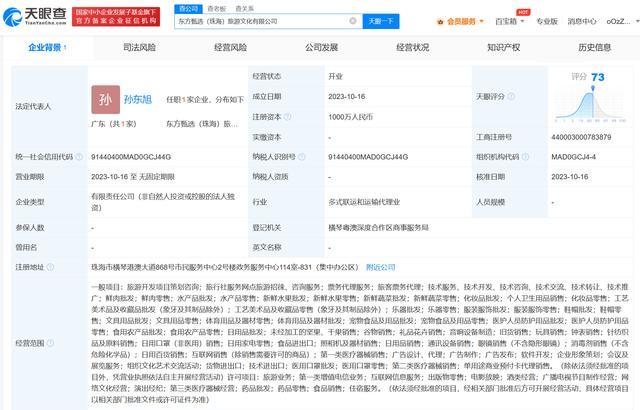Click the company name search field
The image size is (640, 410).
(260, 20)
